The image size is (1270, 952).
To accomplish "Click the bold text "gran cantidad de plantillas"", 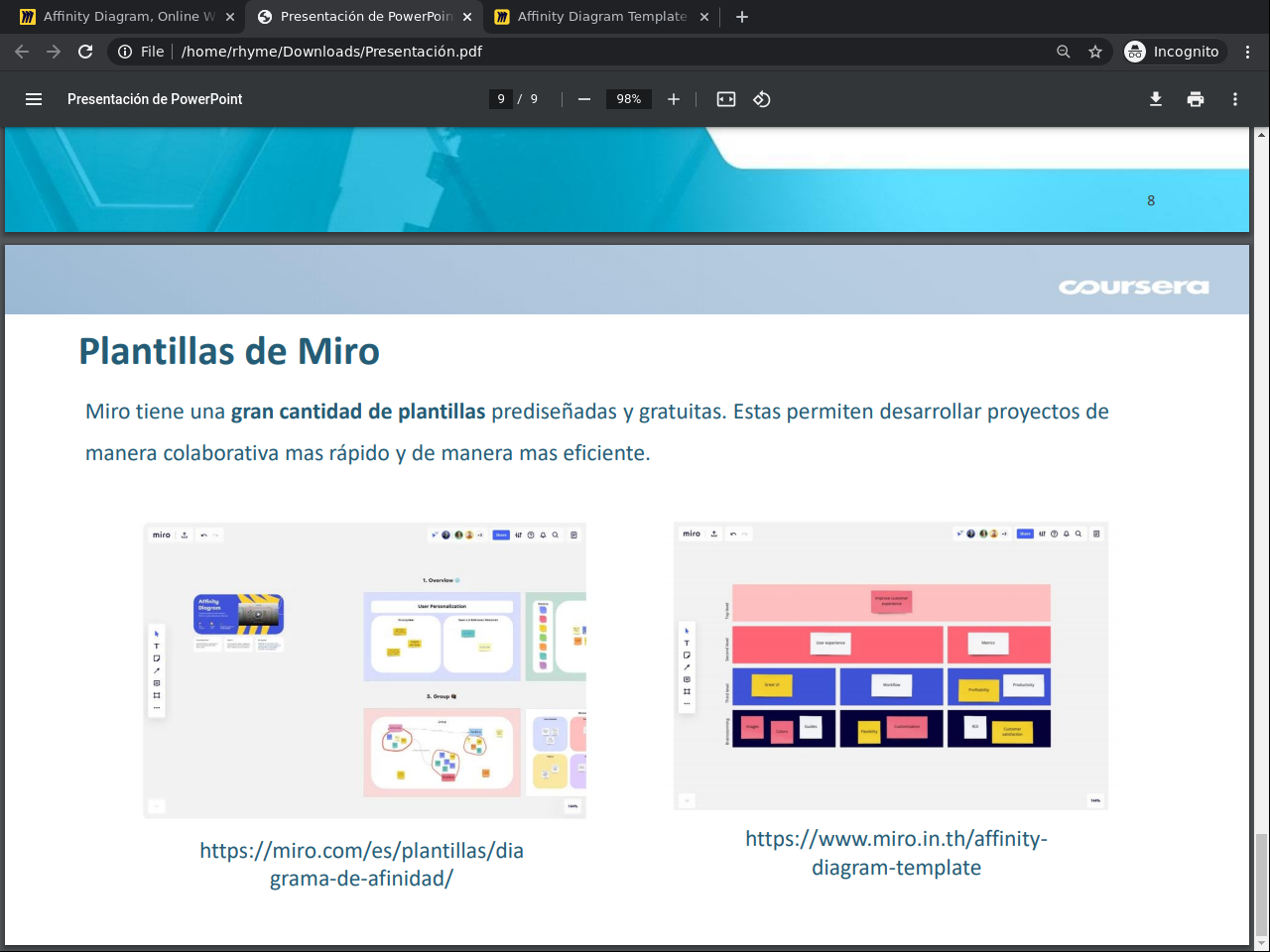I will (x=358, y=412).
